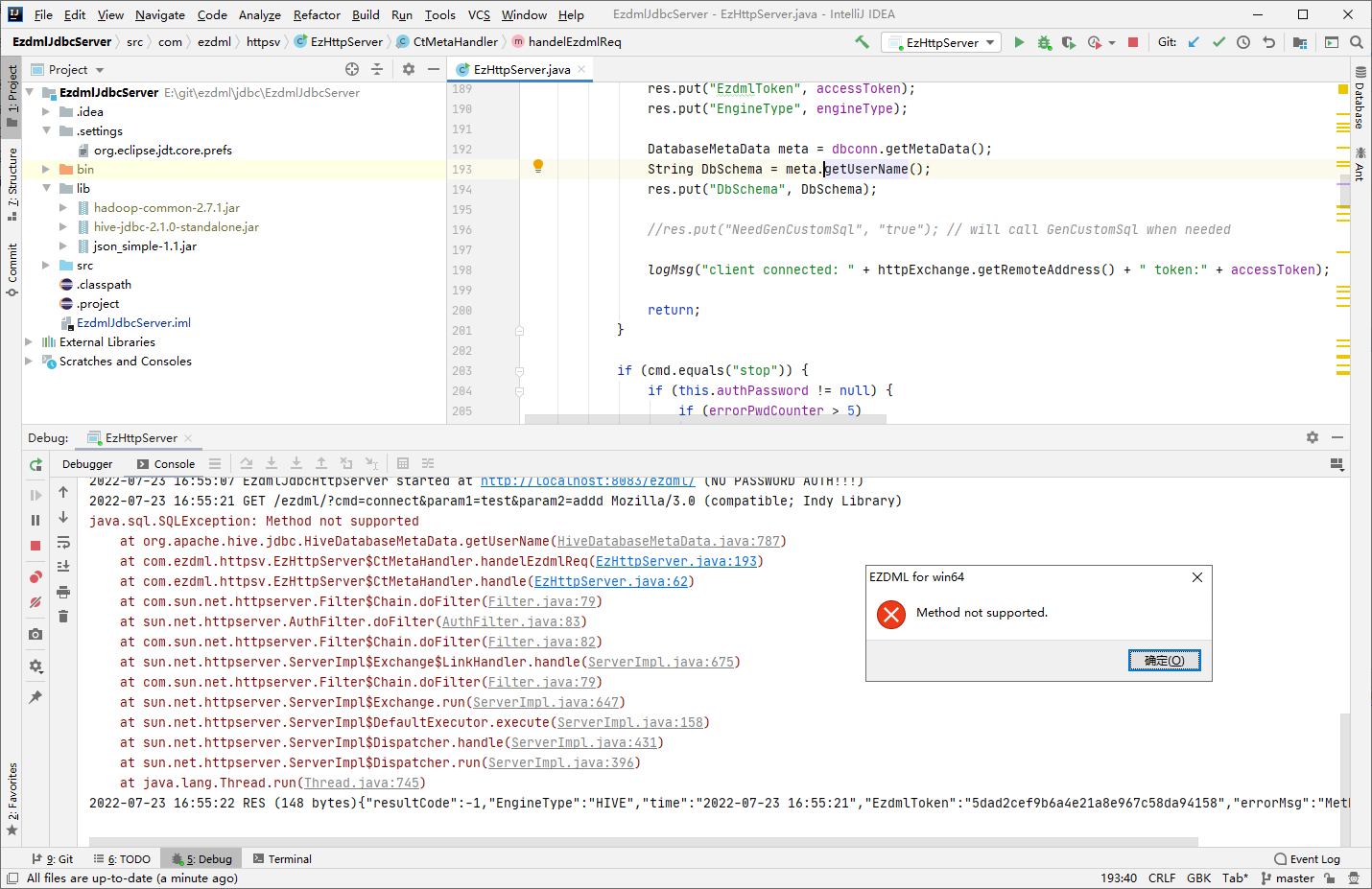This screenshot has width=1372, height=889.
Task: Open the VCS menu
Action: [x=479, y=14]
